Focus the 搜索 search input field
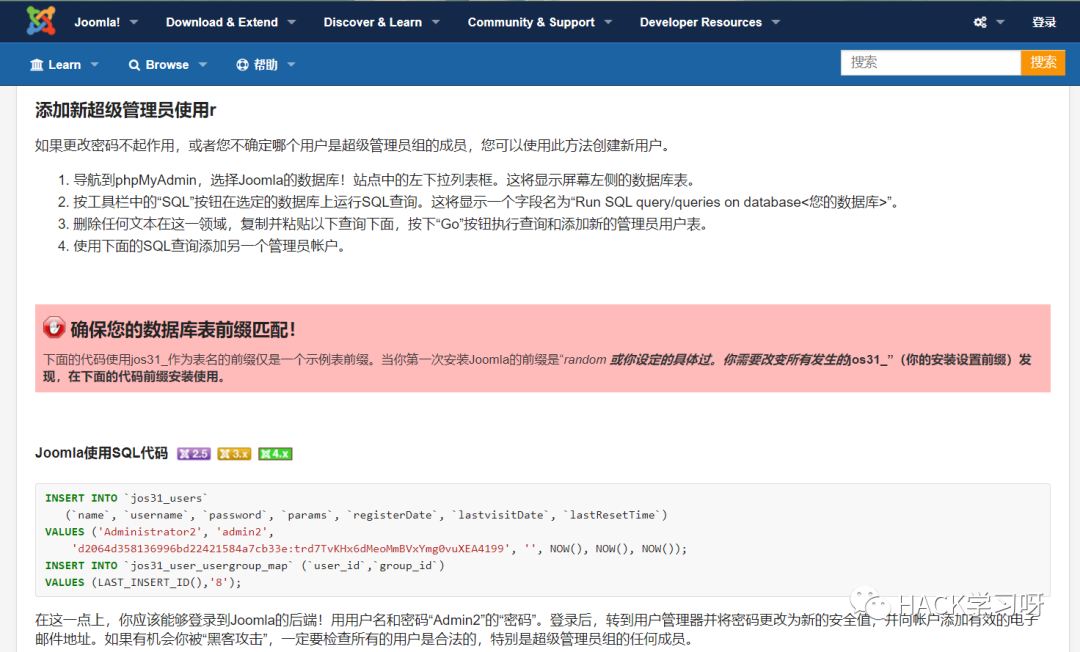1080x652 pixels. pos(930,63)
